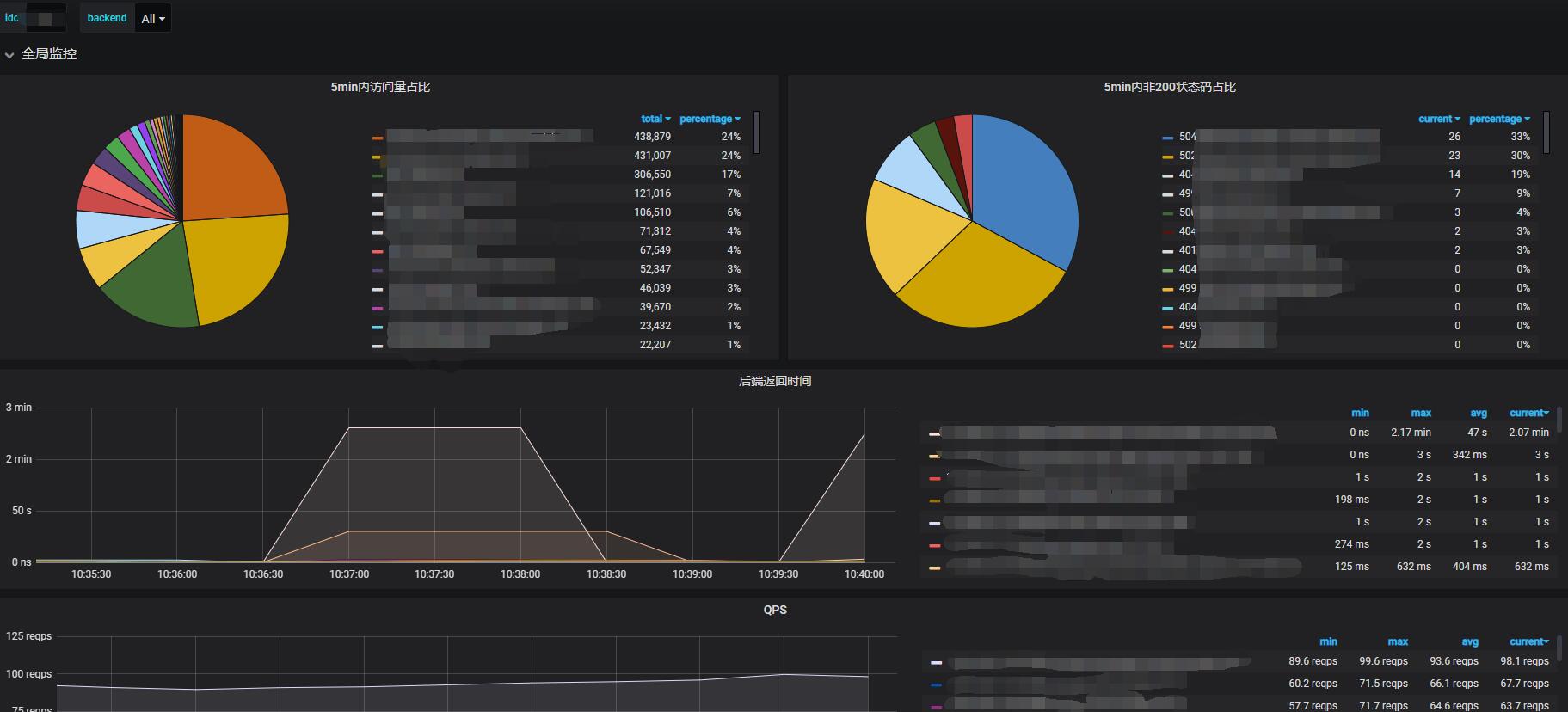The height and width of the screenshot is (712, 1568).
Task: Open the 后端返回时间 panel title menu
Action: tap(775, 381)
